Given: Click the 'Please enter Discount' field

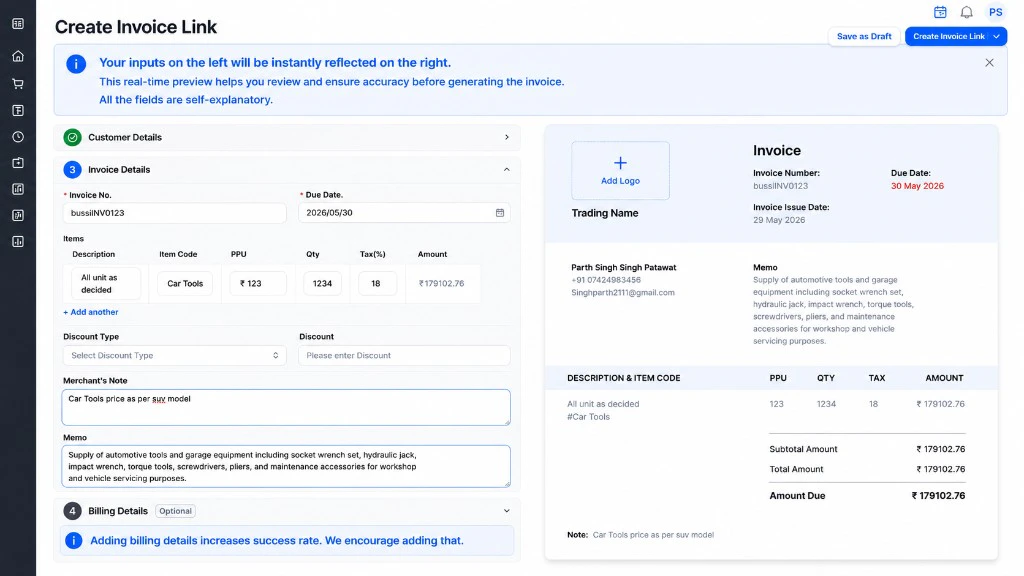Looking at the screenshot, I should tap(404, 355).
